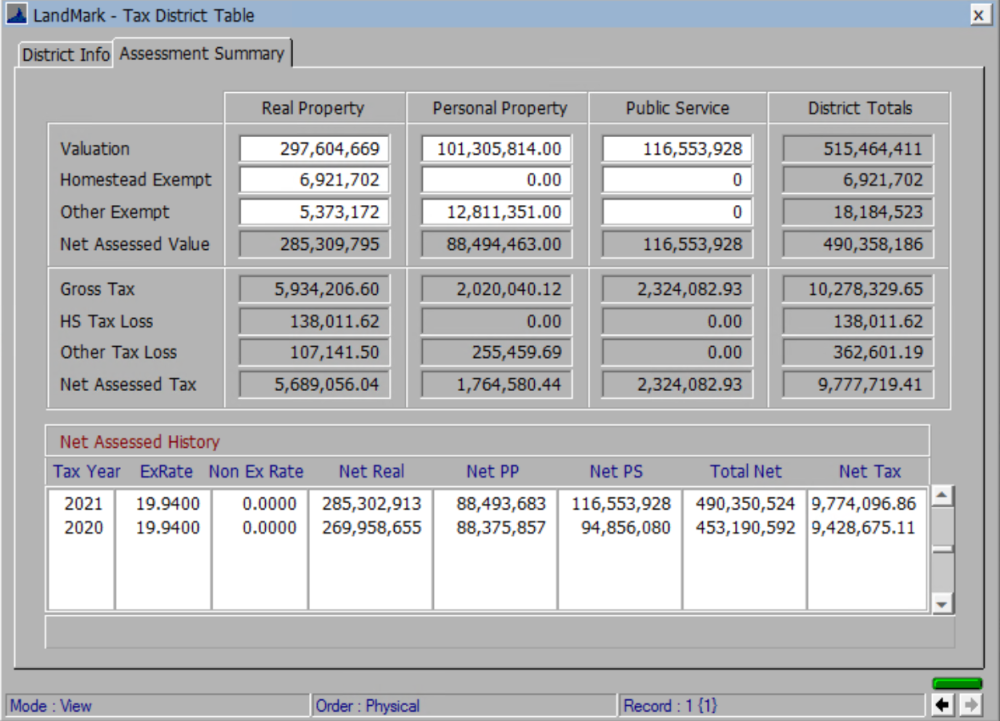Screen dimensions: 1000x721
Task: Click the ExRate column header
Action: 166,472
